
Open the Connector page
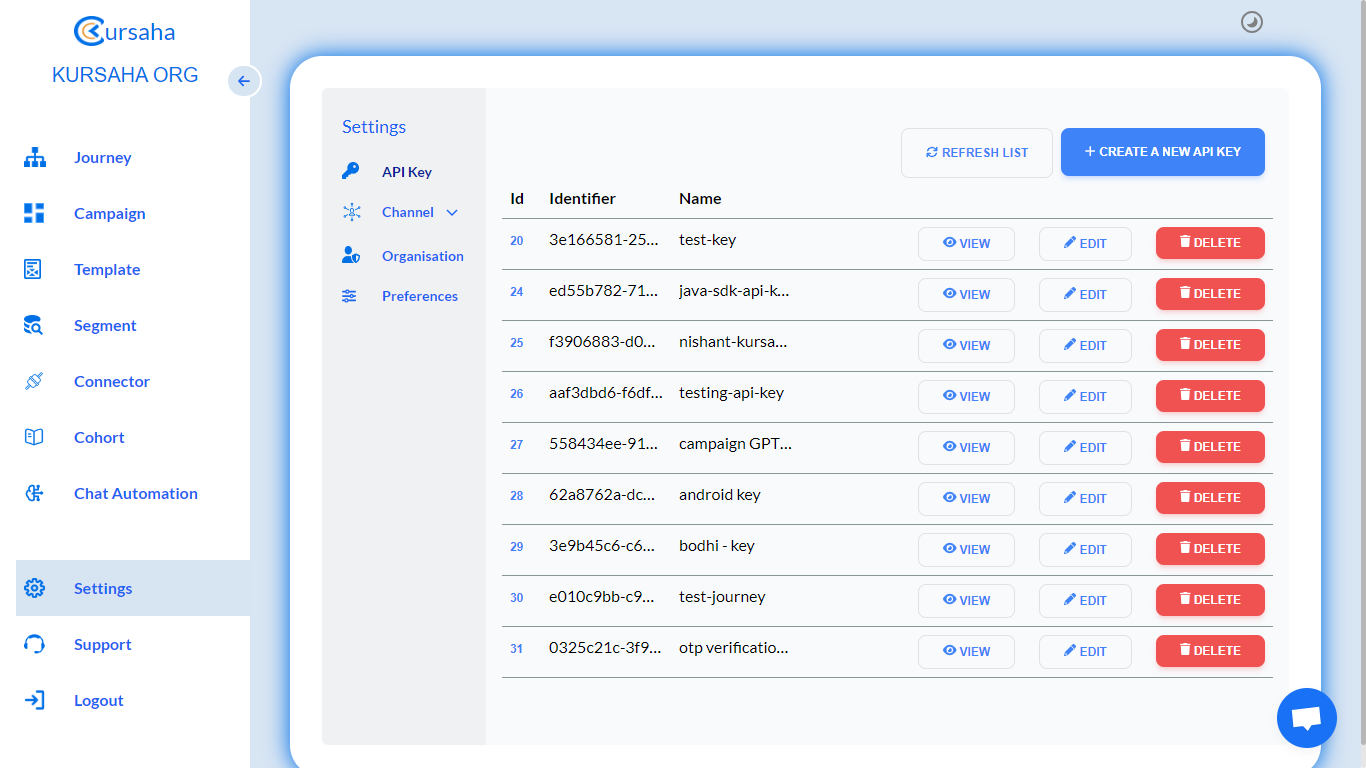click(112, 381)
